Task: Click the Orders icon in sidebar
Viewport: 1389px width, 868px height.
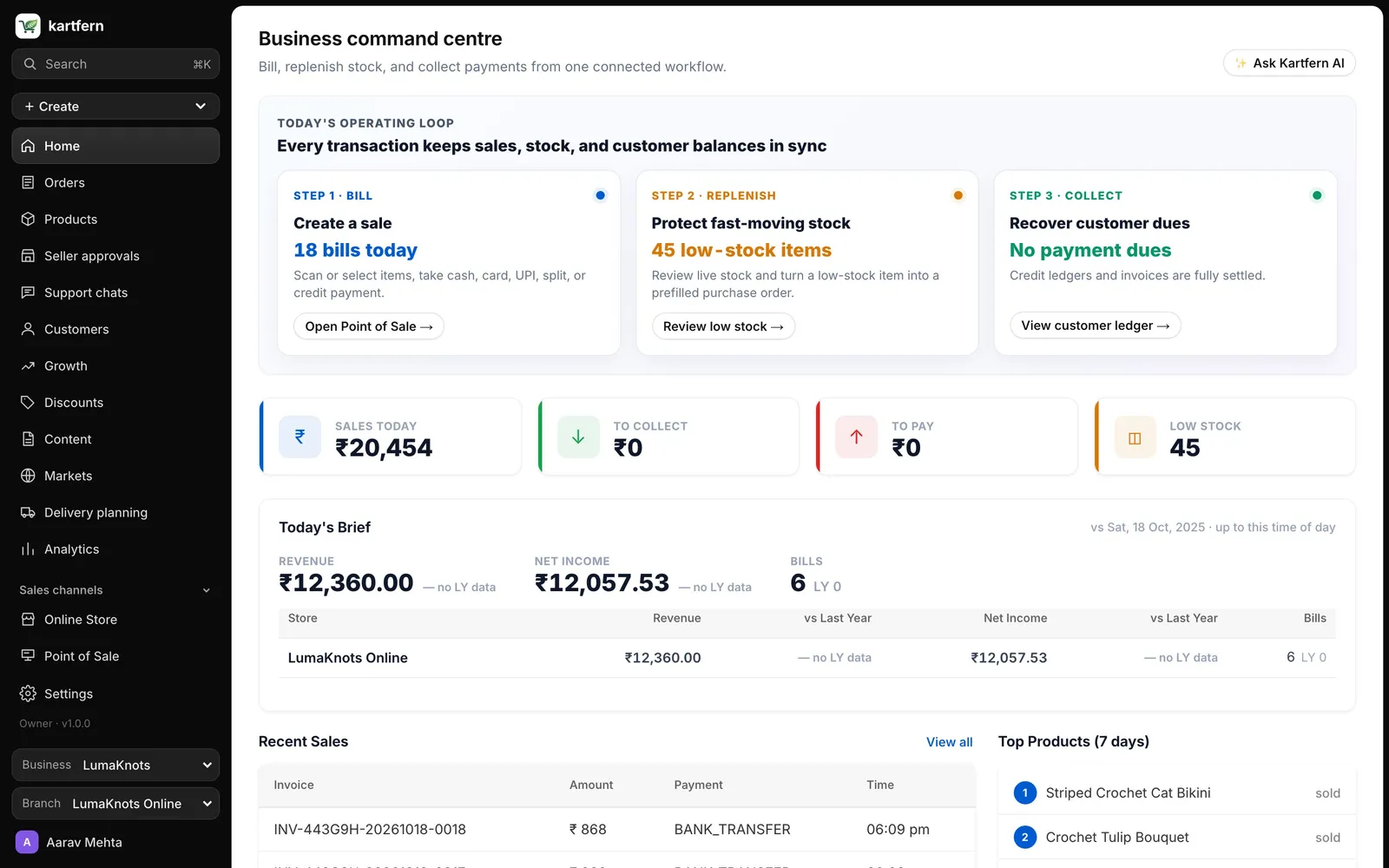Action: click(x=28, y=182)
